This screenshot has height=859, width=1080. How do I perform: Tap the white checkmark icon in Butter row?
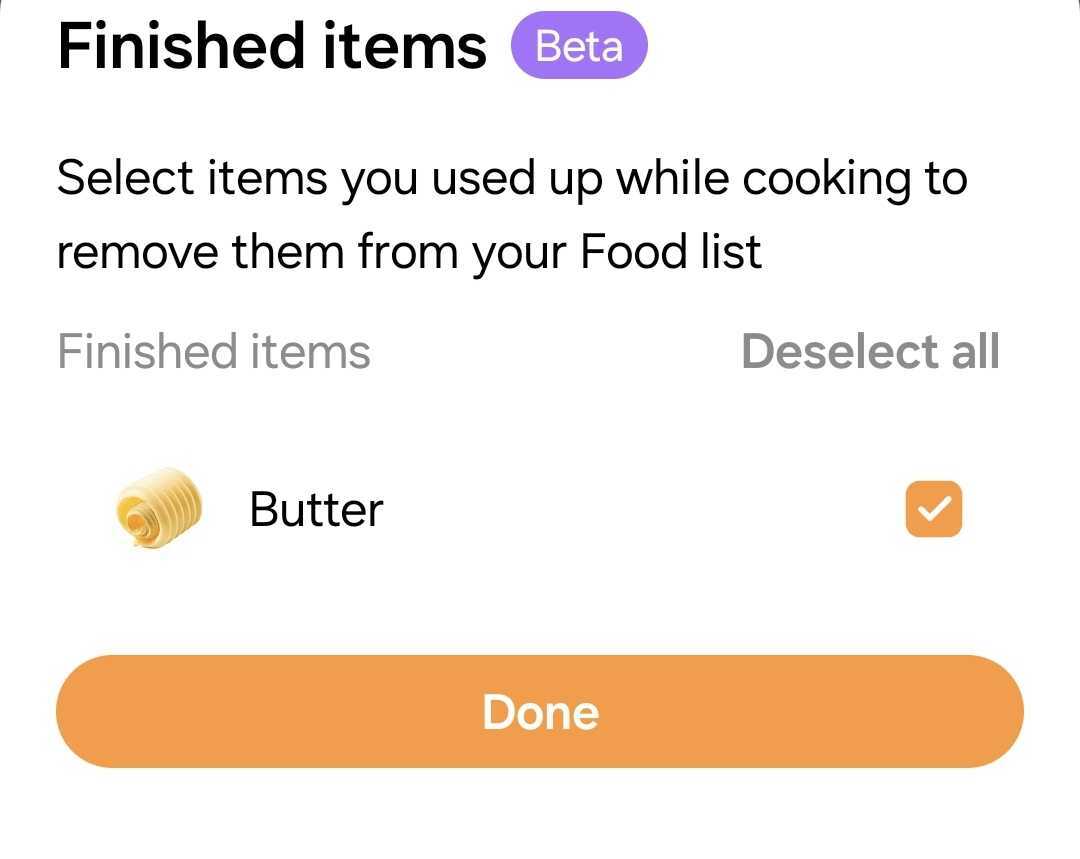tap(933, 509)
